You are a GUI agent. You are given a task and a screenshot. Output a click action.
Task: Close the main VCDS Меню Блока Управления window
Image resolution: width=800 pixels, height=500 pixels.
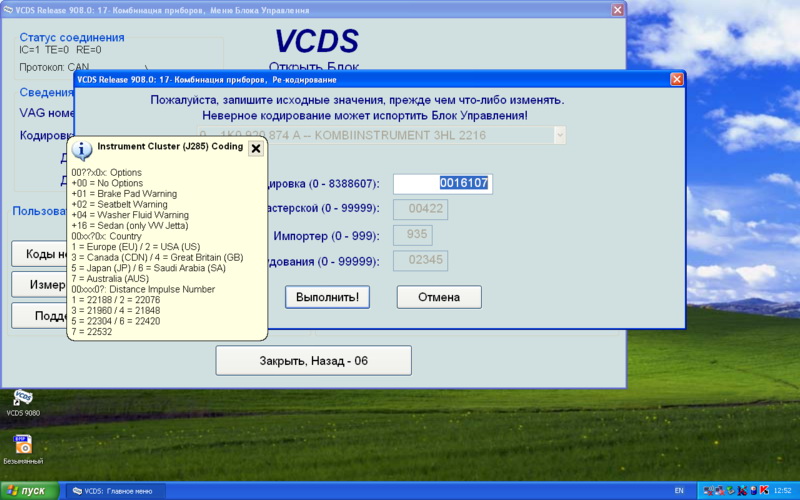click(x=617, y=10)
